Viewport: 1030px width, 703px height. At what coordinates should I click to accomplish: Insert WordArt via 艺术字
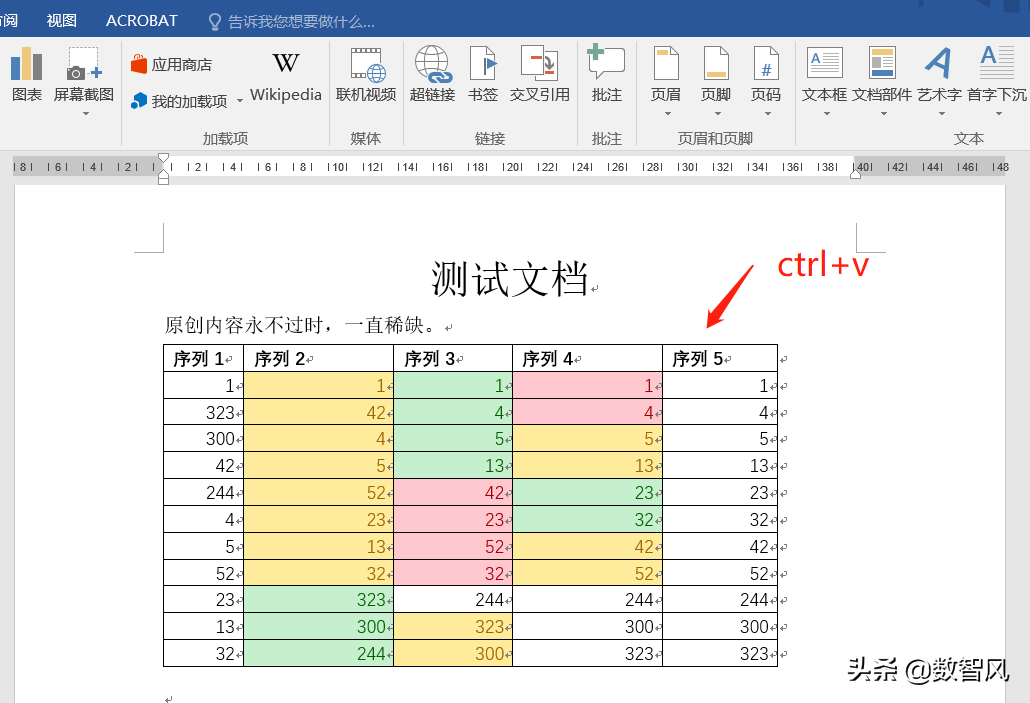[938, 75]
